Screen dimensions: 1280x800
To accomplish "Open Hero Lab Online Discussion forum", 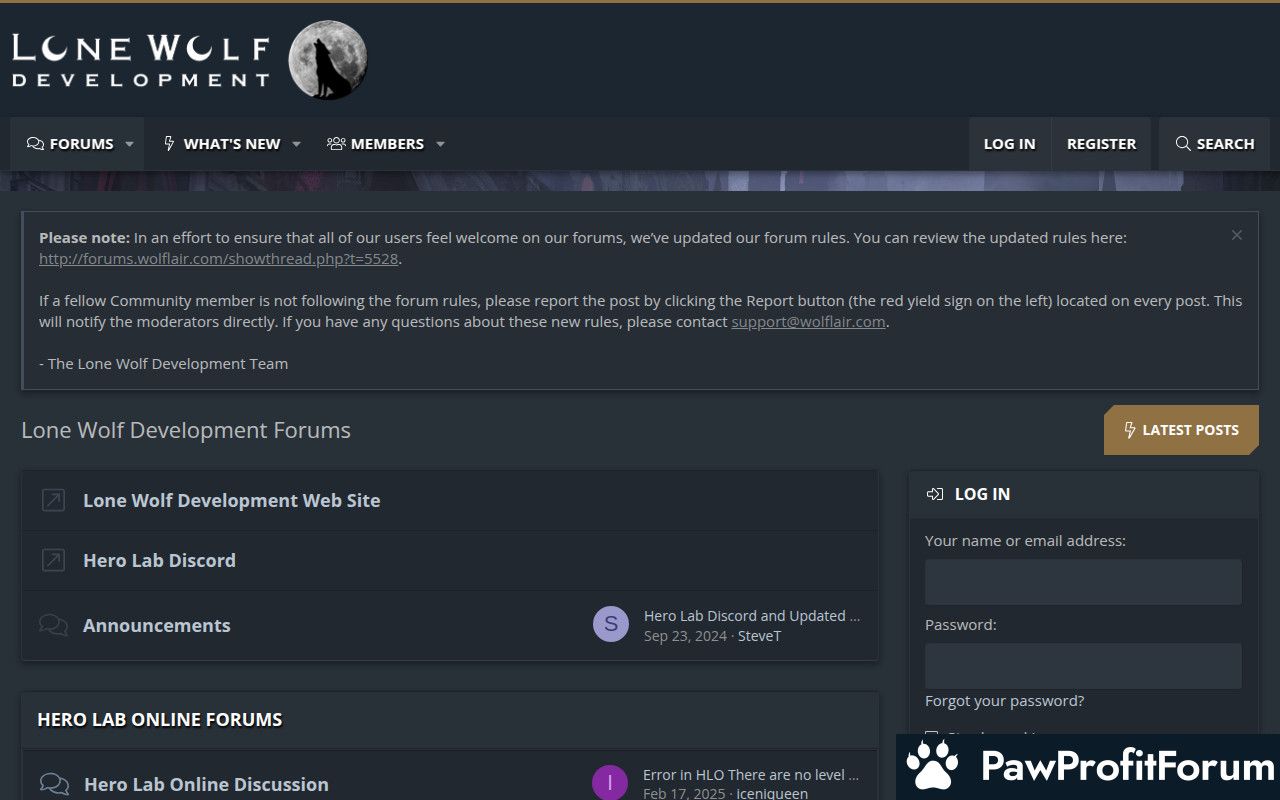I will coord(206,784).
